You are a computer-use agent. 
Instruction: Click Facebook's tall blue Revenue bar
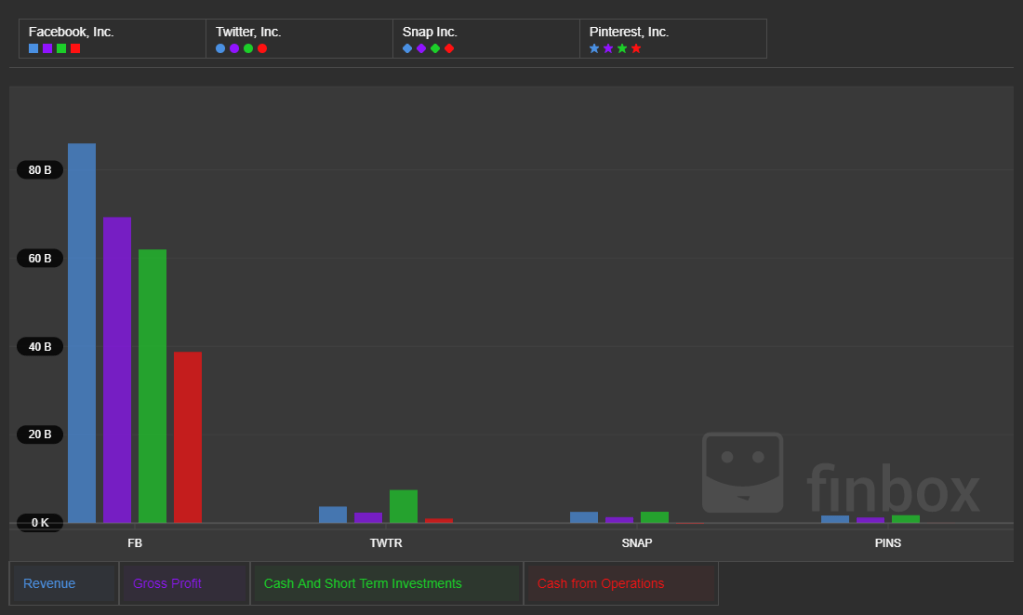point(82,333)
